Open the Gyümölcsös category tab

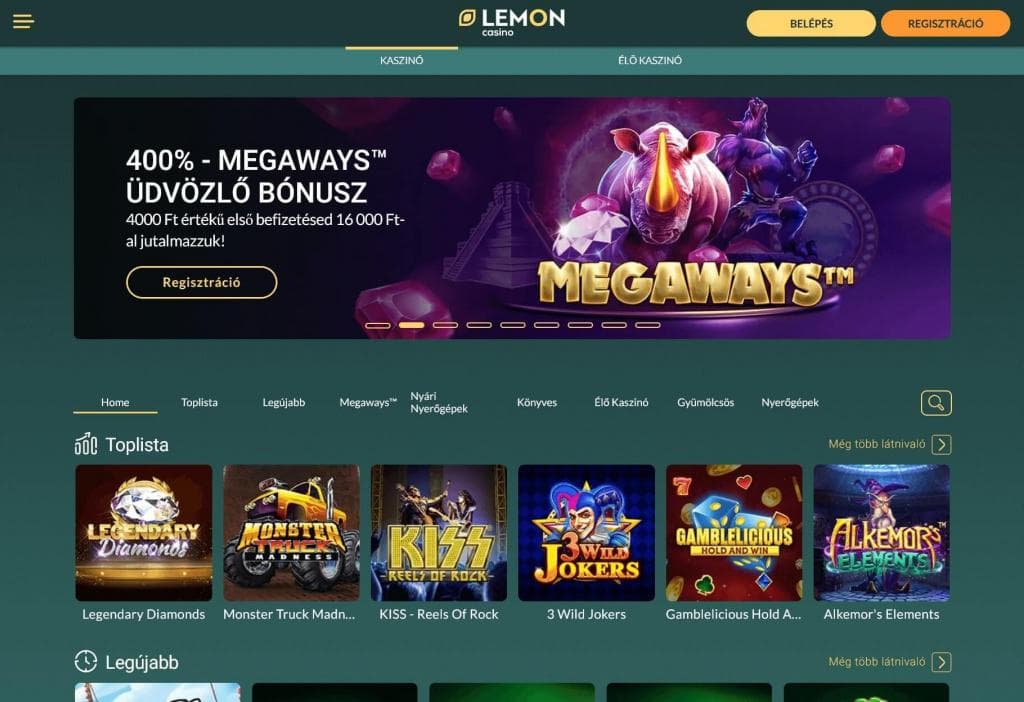coord(705,402)
